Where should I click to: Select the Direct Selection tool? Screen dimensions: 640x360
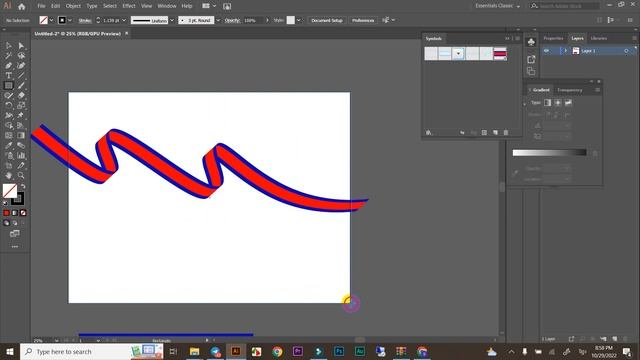(21, 46)
